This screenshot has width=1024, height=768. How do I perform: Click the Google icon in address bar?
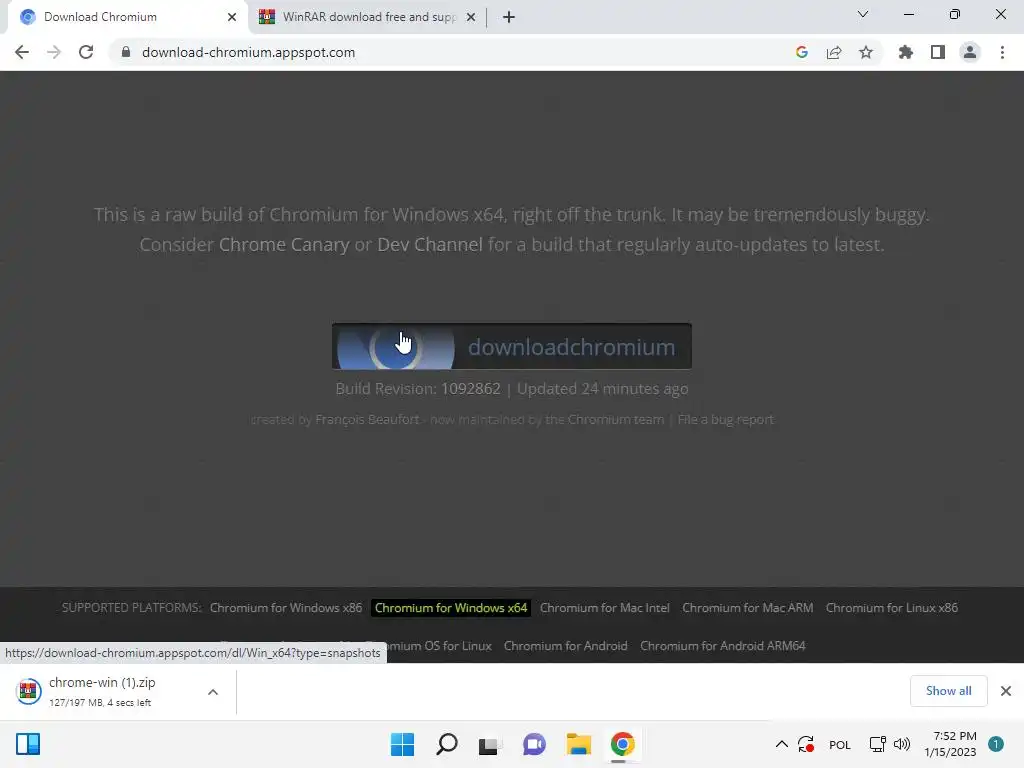click(802, 52)
